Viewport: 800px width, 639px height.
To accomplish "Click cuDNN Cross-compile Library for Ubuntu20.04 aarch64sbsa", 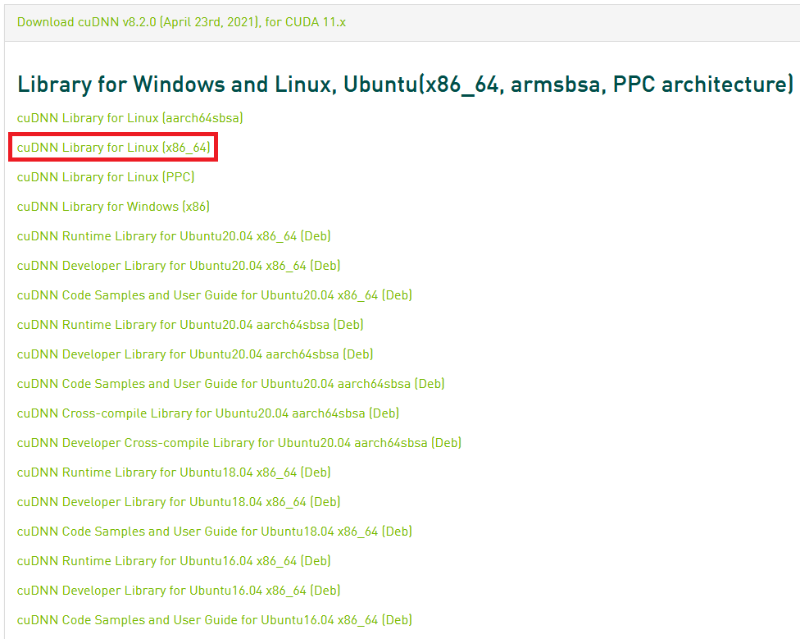I will [x=208, y=413].
